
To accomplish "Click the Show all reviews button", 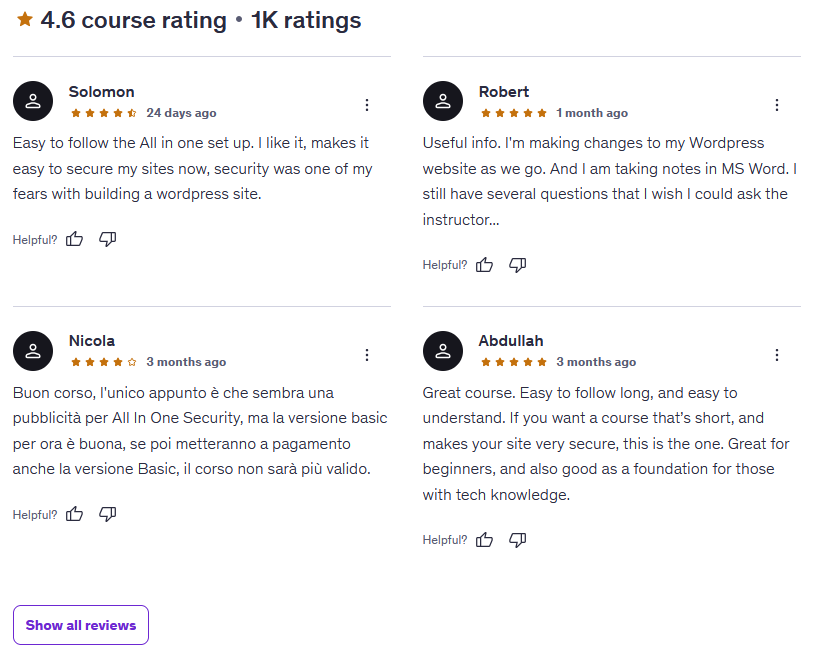I will click(81, 625).
